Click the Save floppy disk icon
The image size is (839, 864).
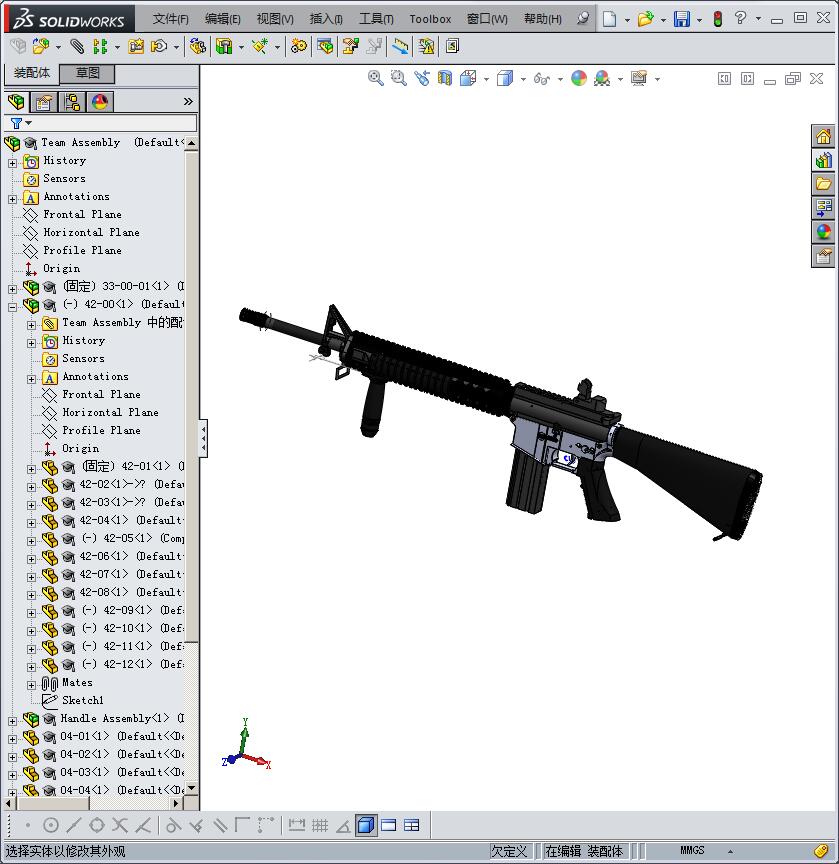click(682, 19)
